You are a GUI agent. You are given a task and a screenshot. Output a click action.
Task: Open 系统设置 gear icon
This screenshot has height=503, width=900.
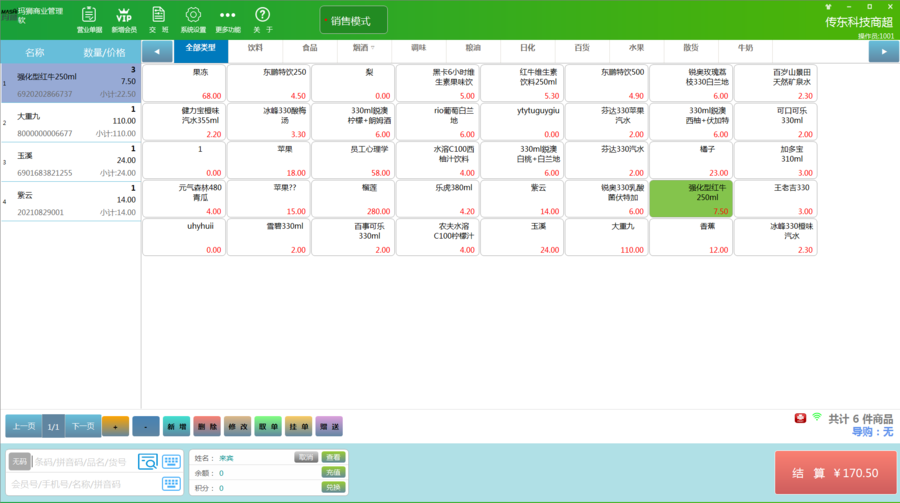[x=193, y=20]
